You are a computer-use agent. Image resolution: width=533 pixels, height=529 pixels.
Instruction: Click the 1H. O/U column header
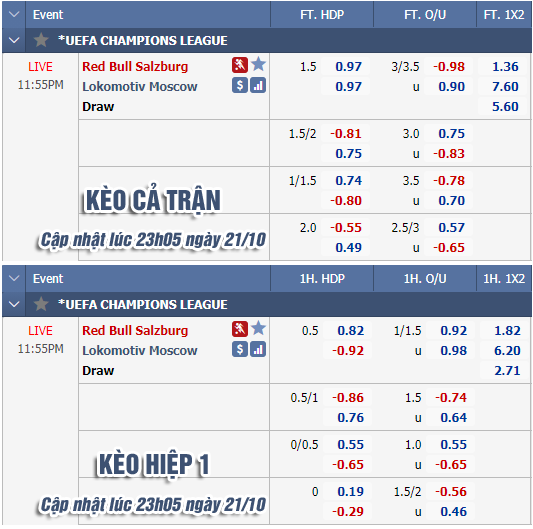click(x=425, y=279)
